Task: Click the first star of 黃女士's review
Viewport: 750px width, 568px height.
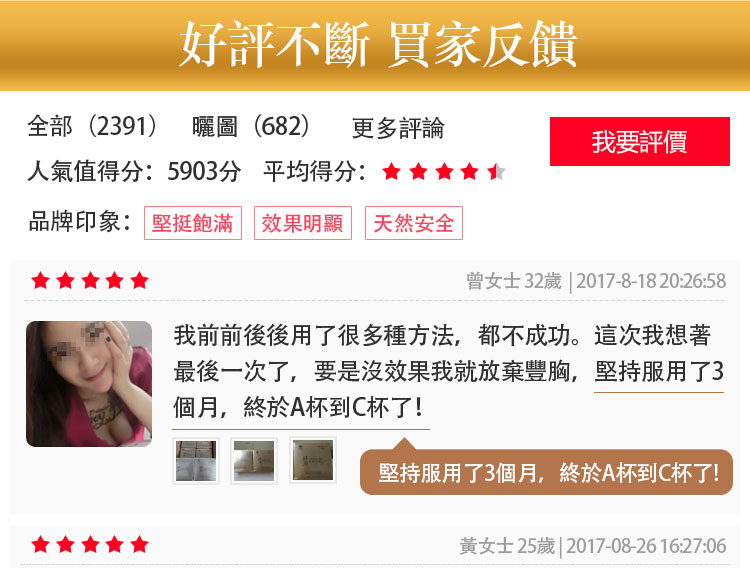Action: [x=40, y=545]
